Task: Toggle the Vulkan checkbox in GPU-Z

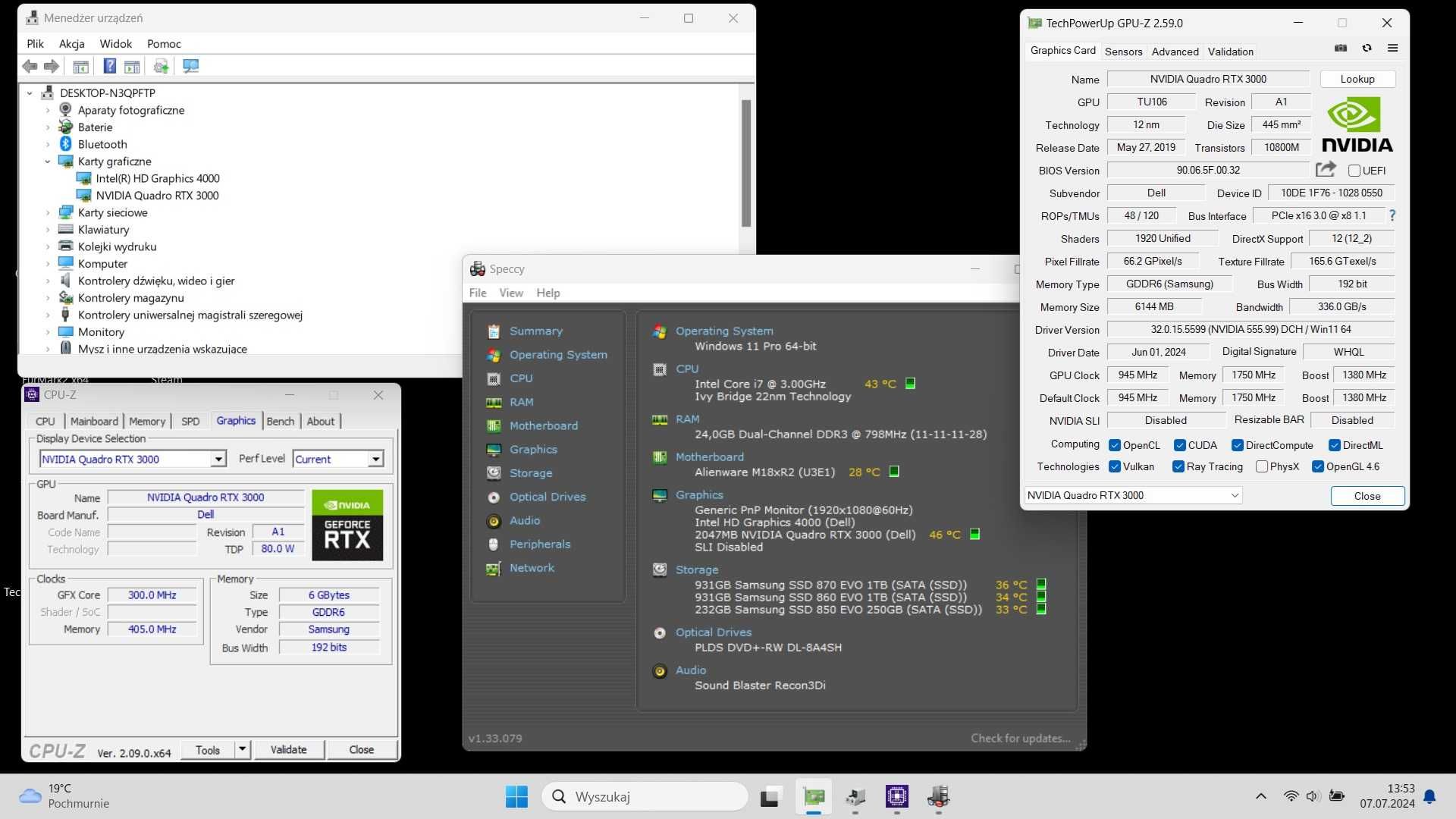Action: [1115, 466]
